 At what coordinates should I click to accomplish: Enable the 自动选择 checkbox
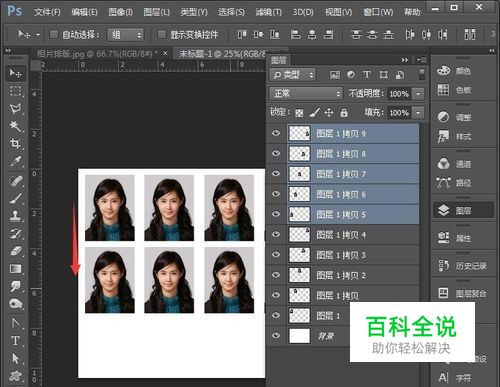tap(54, 34)
